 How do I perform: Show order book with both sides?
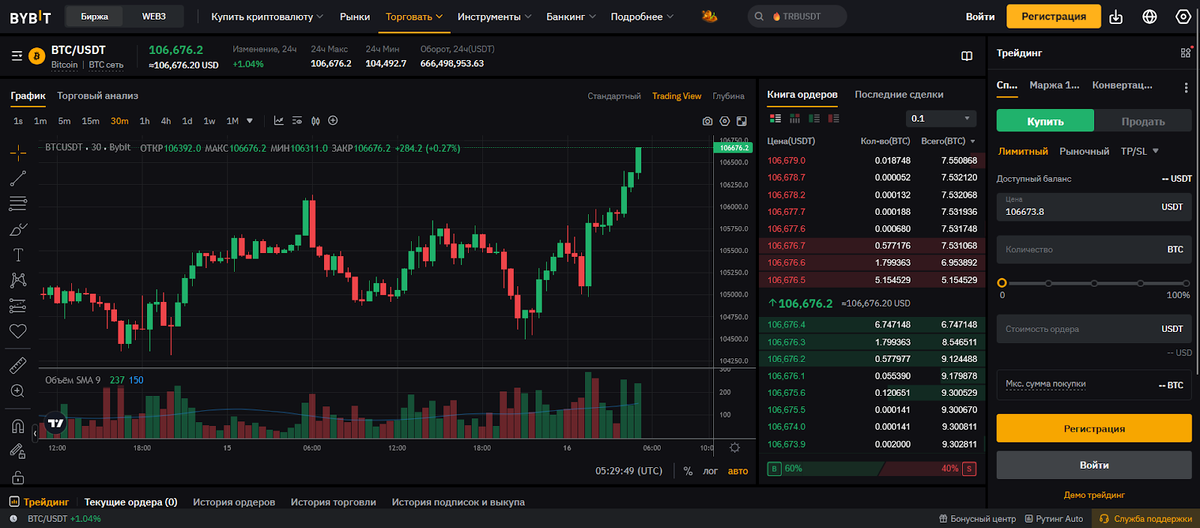click(774, 118)
